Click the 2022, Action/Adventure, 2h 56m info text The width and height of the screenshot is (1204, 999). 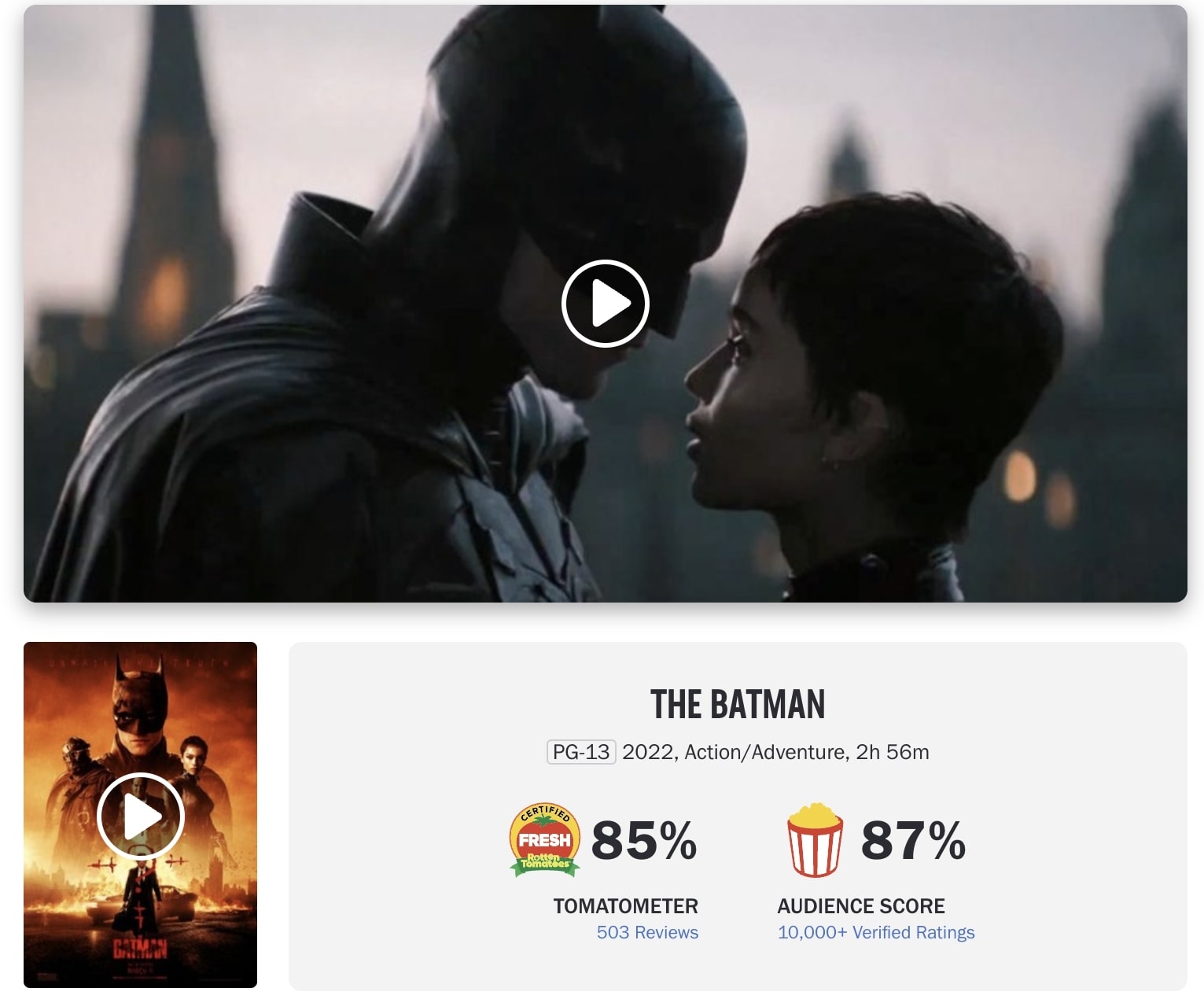775,752
